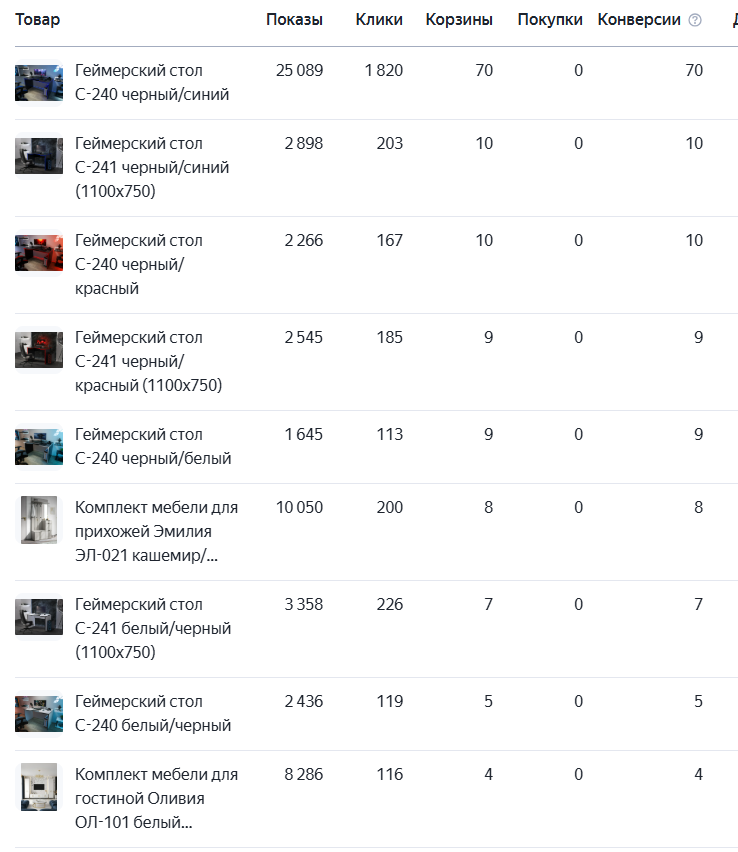The height and width of the screenshot is (852, 738).
Task: Sort table by Показы column header
Action: [294, 20]
